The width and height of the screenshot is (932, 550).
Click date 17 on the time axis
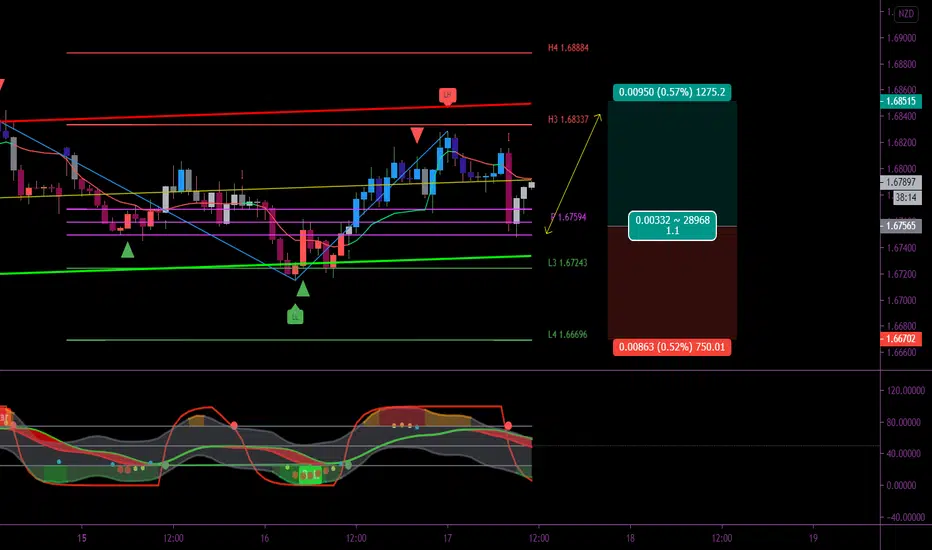pos(448,538)
